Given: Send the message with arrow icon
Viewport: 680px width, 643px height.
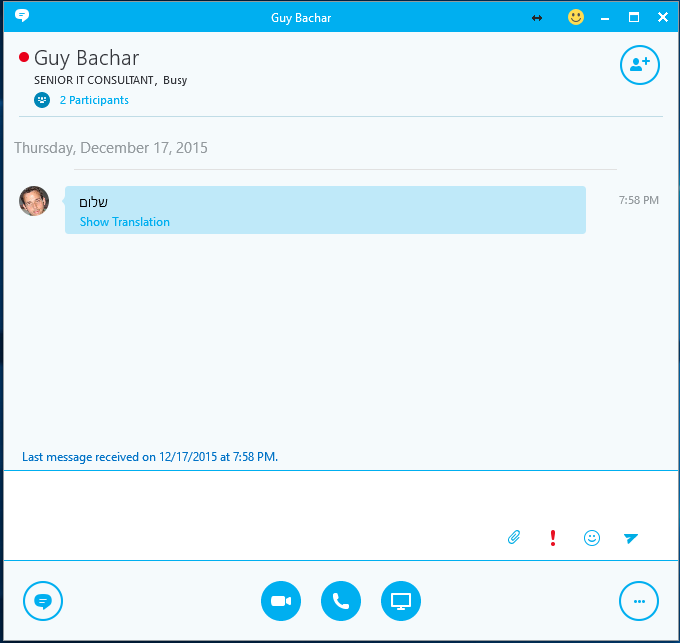Looking at the screenshot, I should [630, 538].
